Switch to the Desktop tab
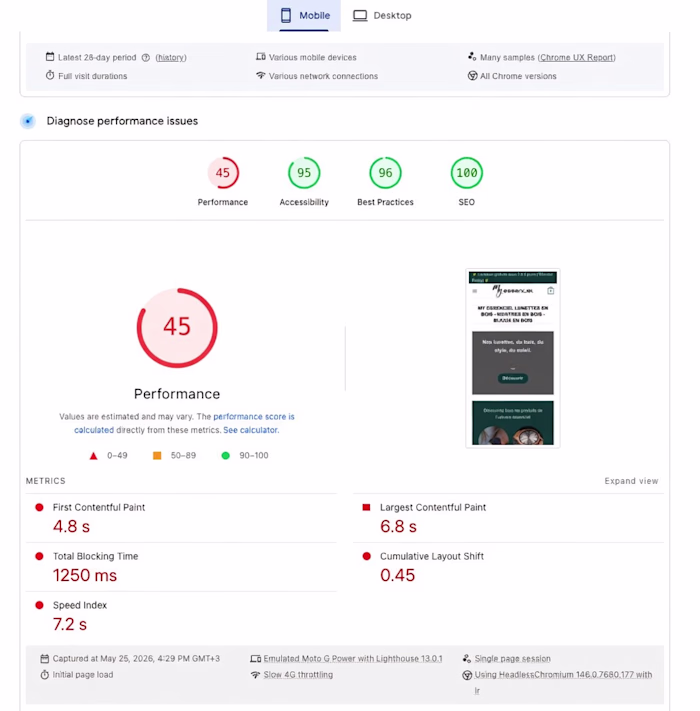This screenshot has height=711, width=700. coord(382,15)
